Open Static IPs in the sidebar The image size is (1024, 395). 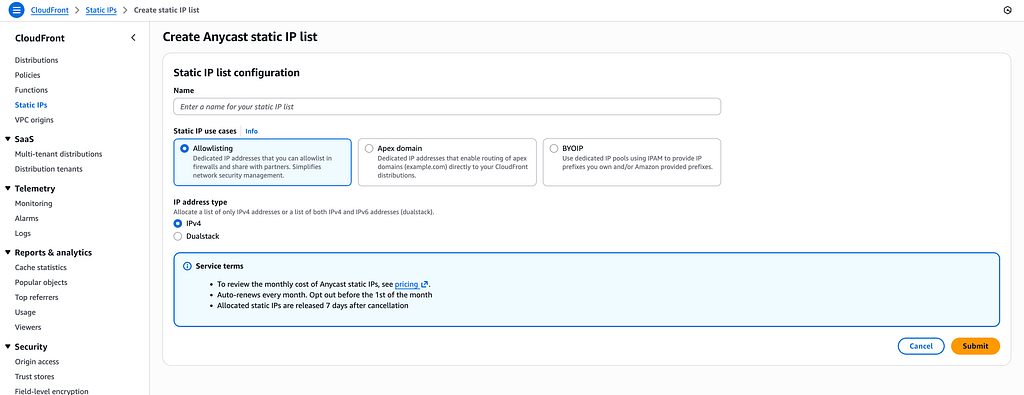click(31, 104)
